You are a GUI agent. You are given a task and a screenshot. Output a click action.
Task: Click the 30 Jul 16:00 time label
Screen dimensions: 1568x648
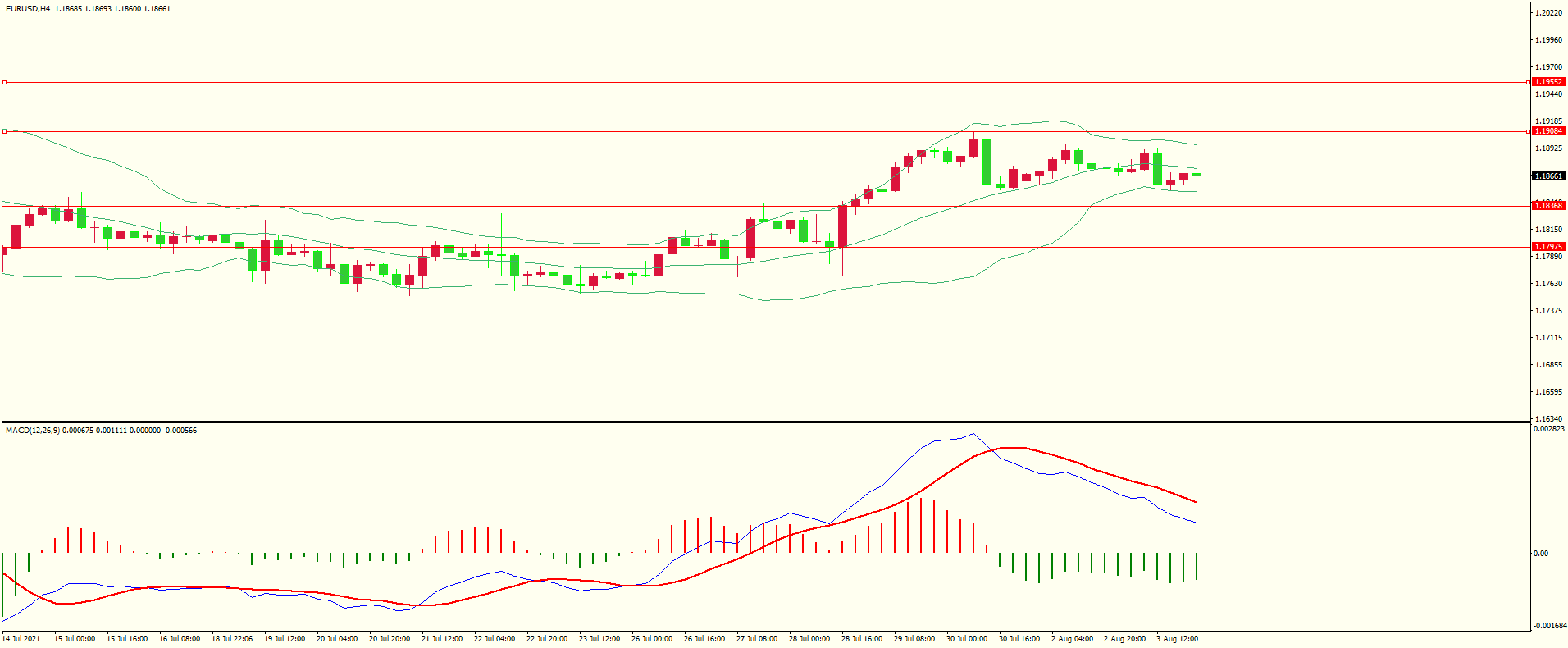pyautogui.click(x=1019, y=639)
